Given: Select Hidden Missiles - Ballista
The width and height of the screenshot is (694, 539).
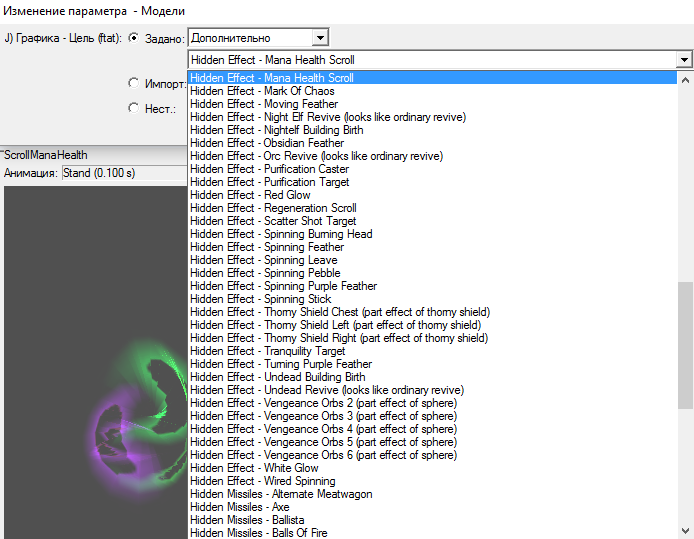Looking at the screenshot, I should pyautogui.click(x=432, y=520).
